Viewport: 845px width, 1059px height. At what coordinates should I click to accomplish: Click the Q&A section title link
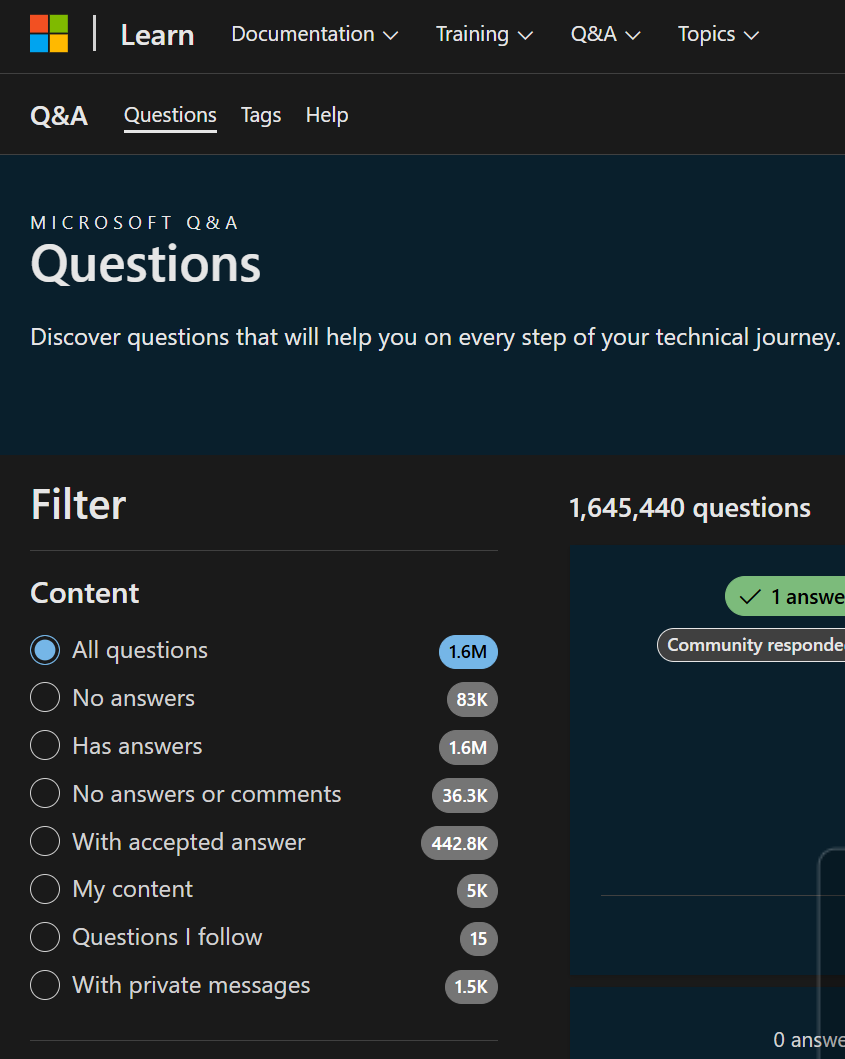coord(59,115)
